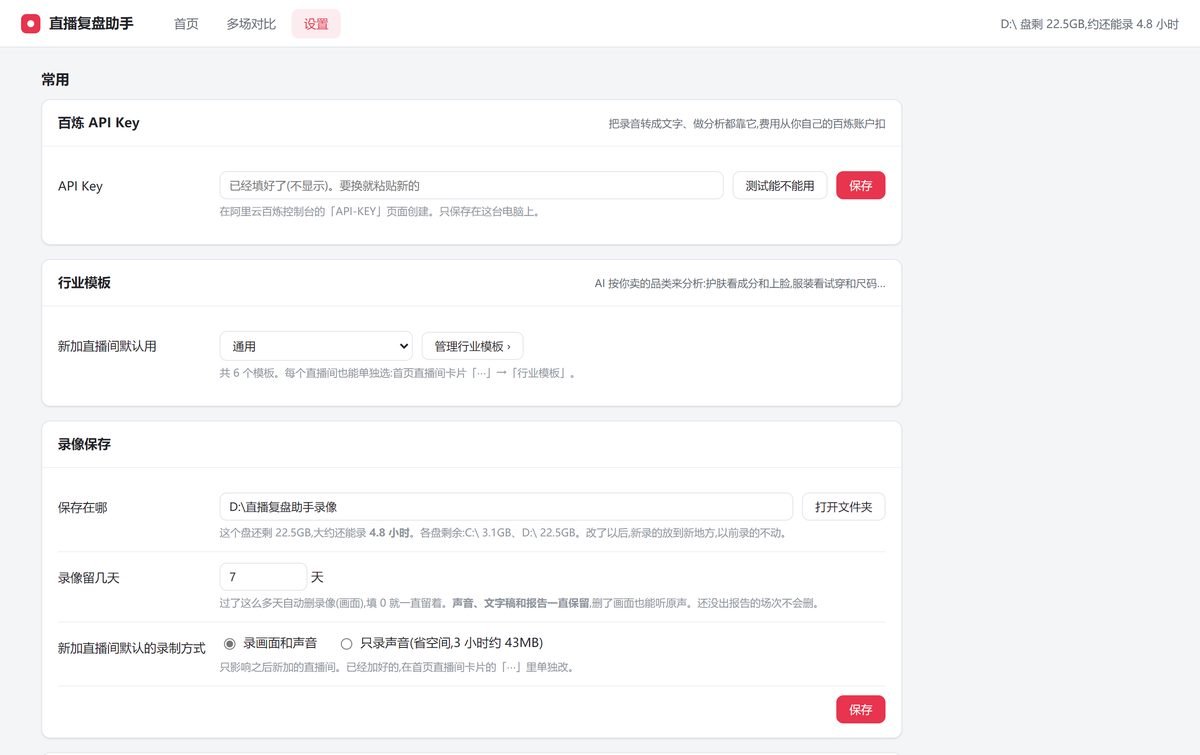
Task: Select the 设置 tab
Action: coord(316,24)
